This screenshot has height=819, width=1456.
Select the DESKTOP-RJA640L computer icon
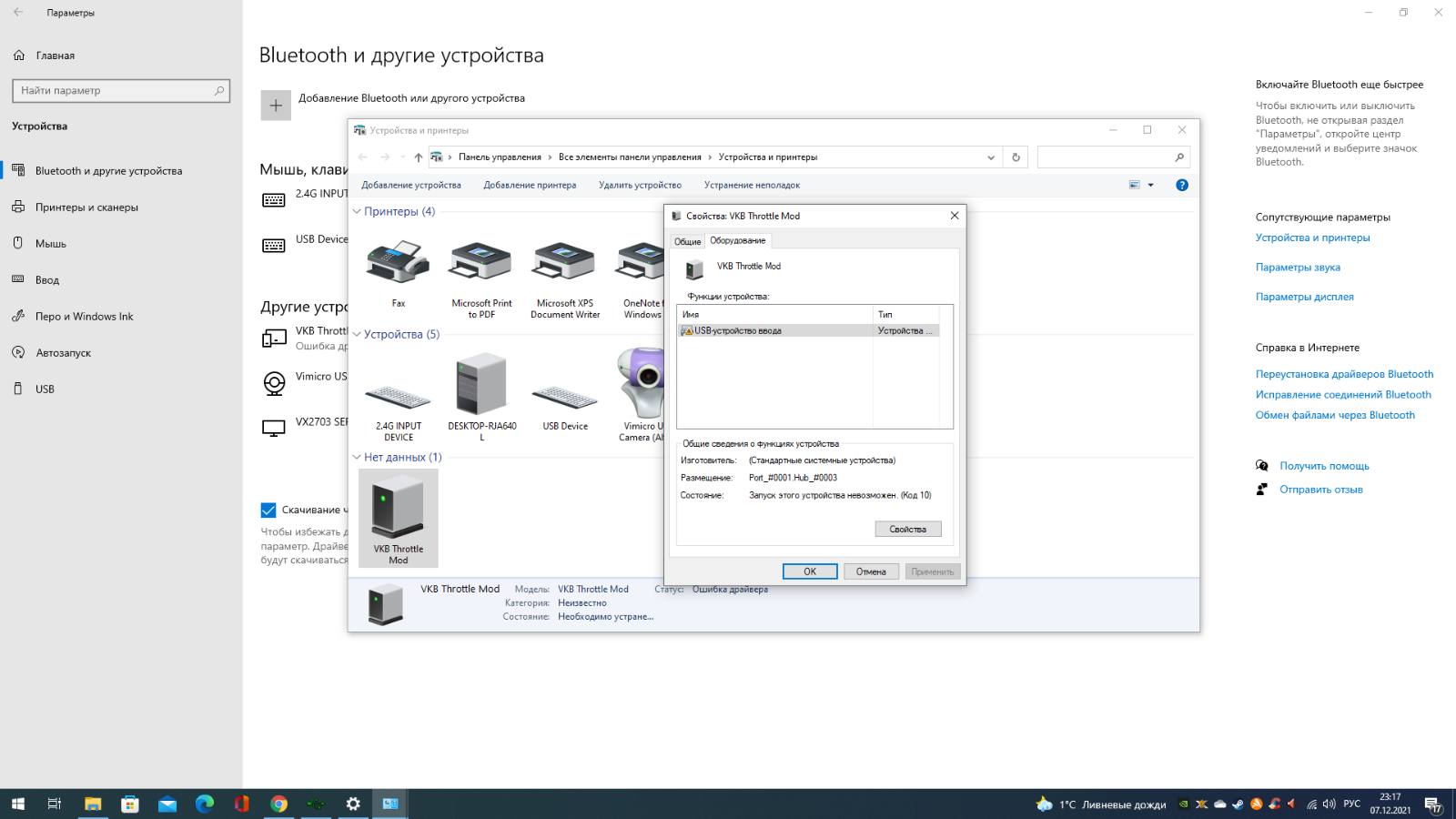point(481,383)
